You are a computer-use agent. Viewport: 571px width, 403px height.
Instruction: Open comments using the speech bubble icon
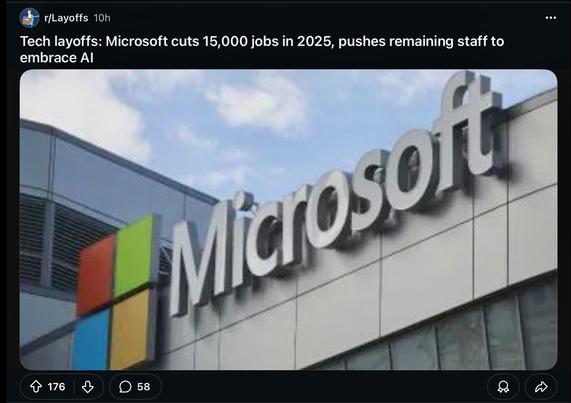click(x=125, y=386)
